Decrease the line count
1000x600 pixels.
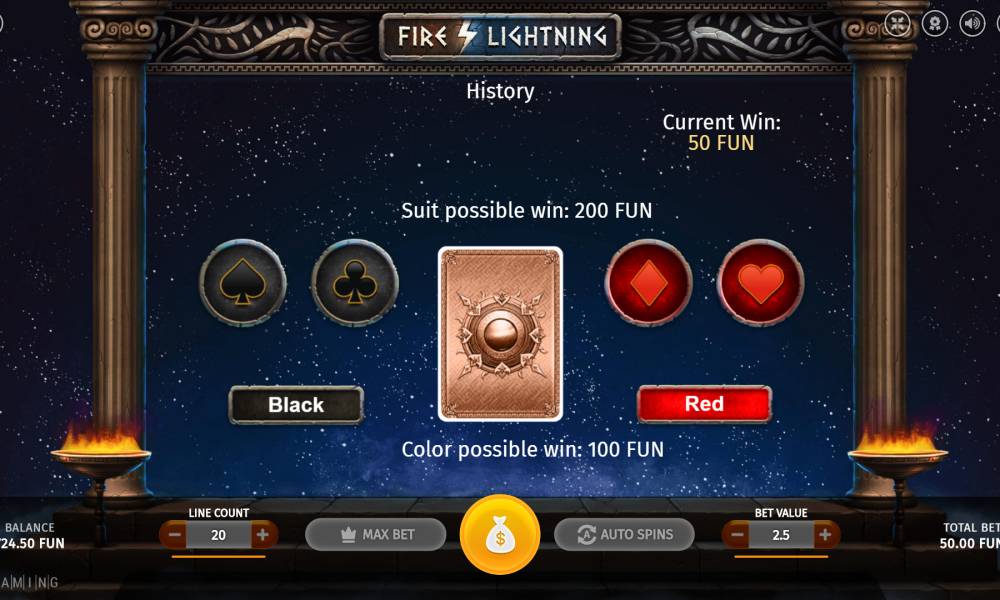click(174, 535)
